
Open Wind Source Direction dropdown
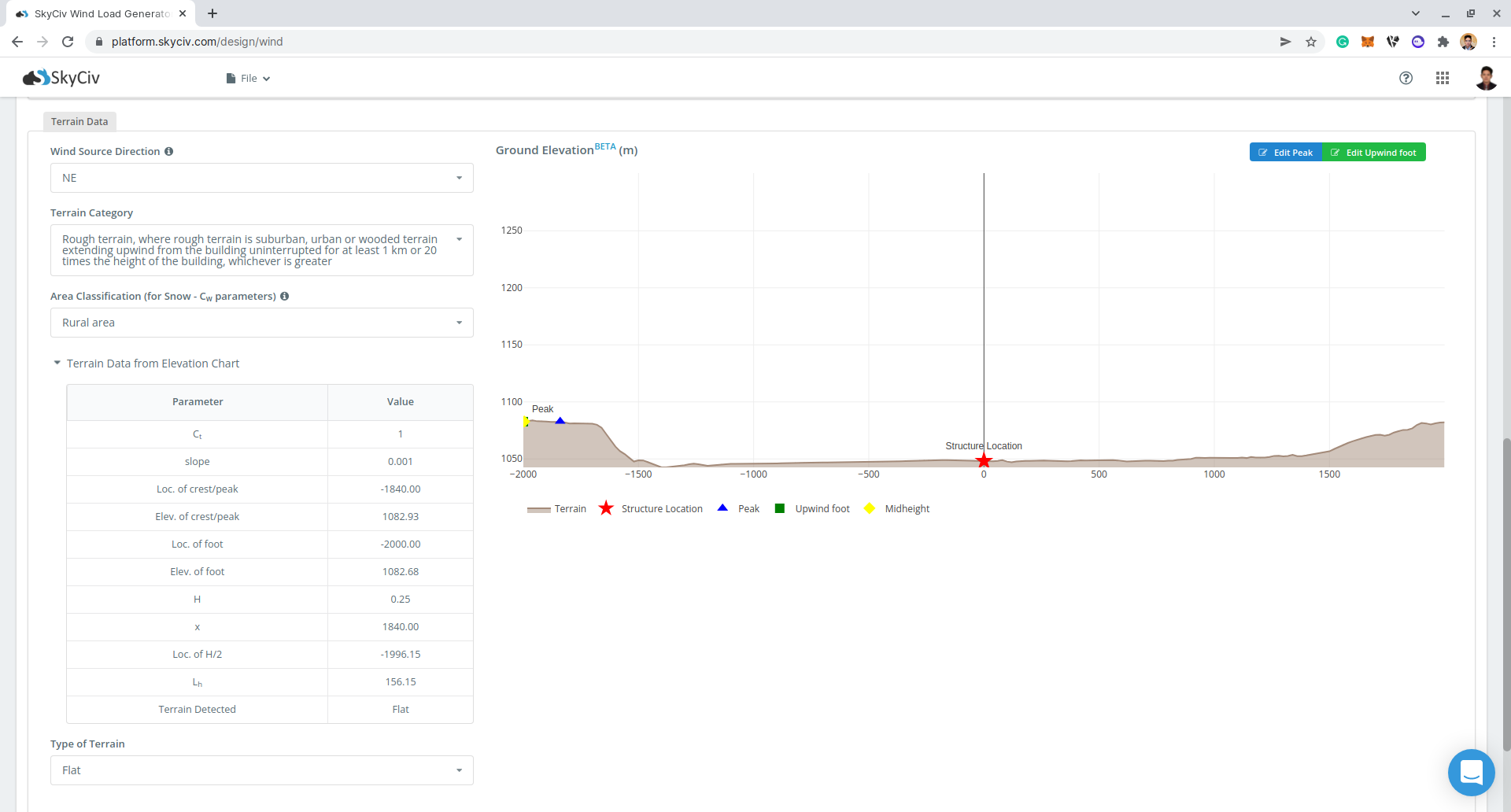[261, 178]
